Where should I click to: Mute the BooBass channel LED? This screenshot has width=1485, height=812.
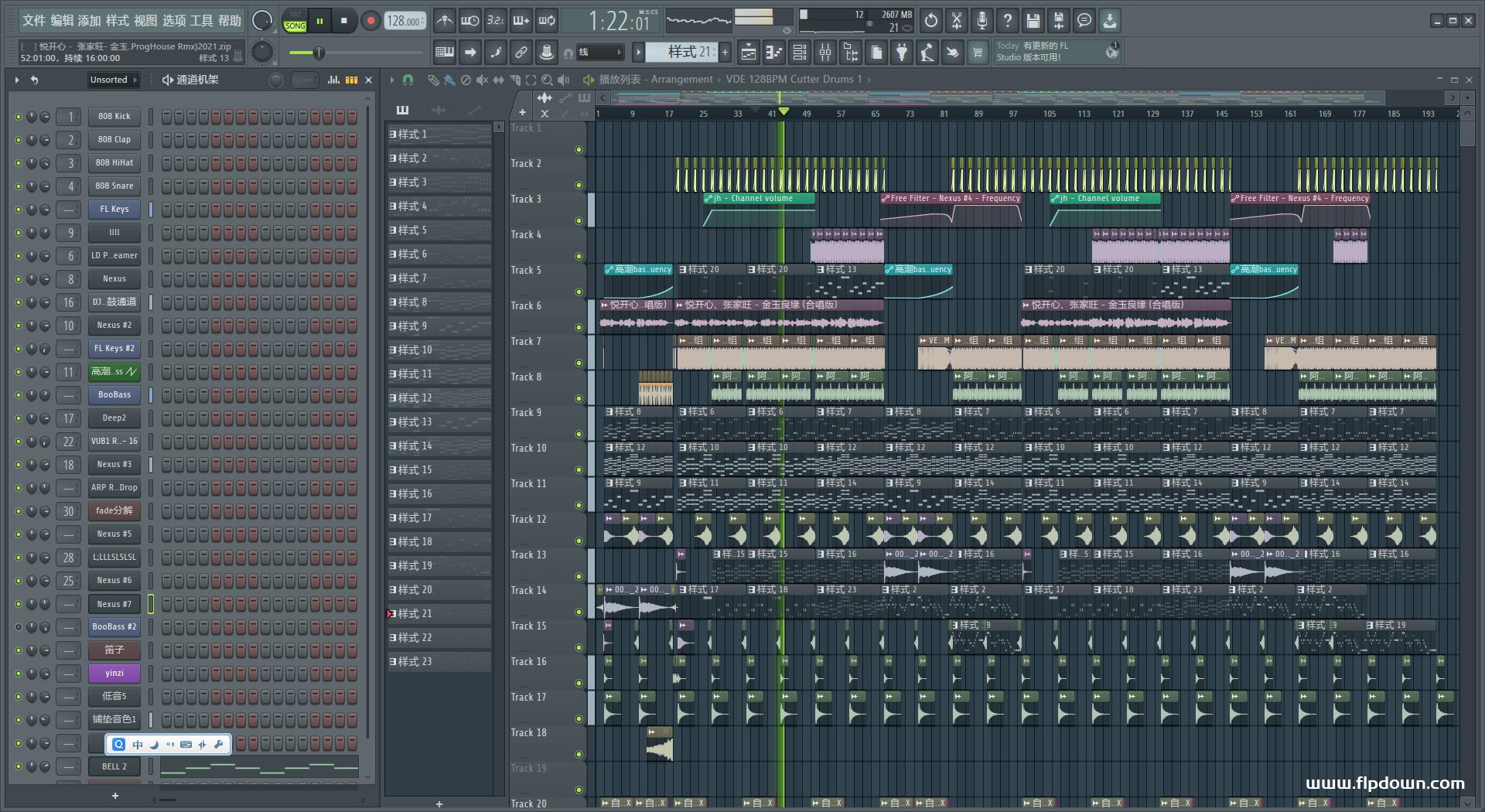click(x=19, y=395)
